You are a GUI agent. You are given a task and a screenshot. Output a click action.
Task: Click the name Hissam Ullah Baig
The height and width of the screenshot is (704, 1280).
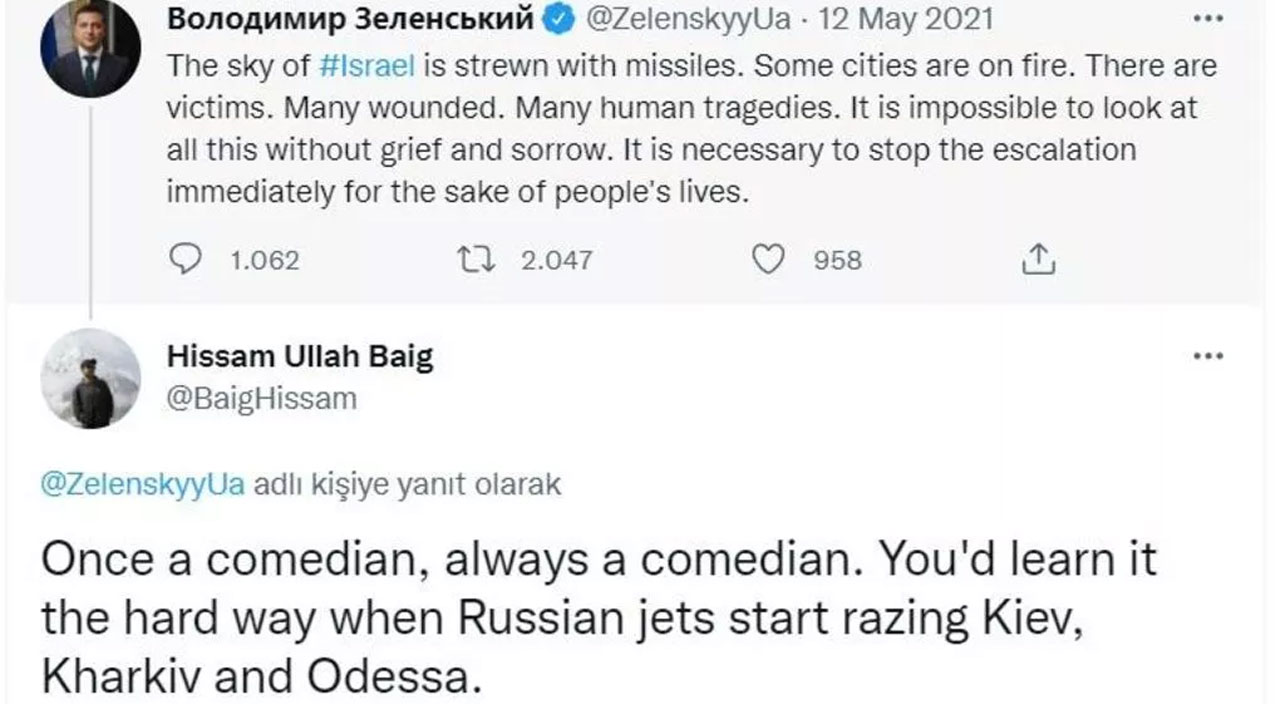(301, 357)
